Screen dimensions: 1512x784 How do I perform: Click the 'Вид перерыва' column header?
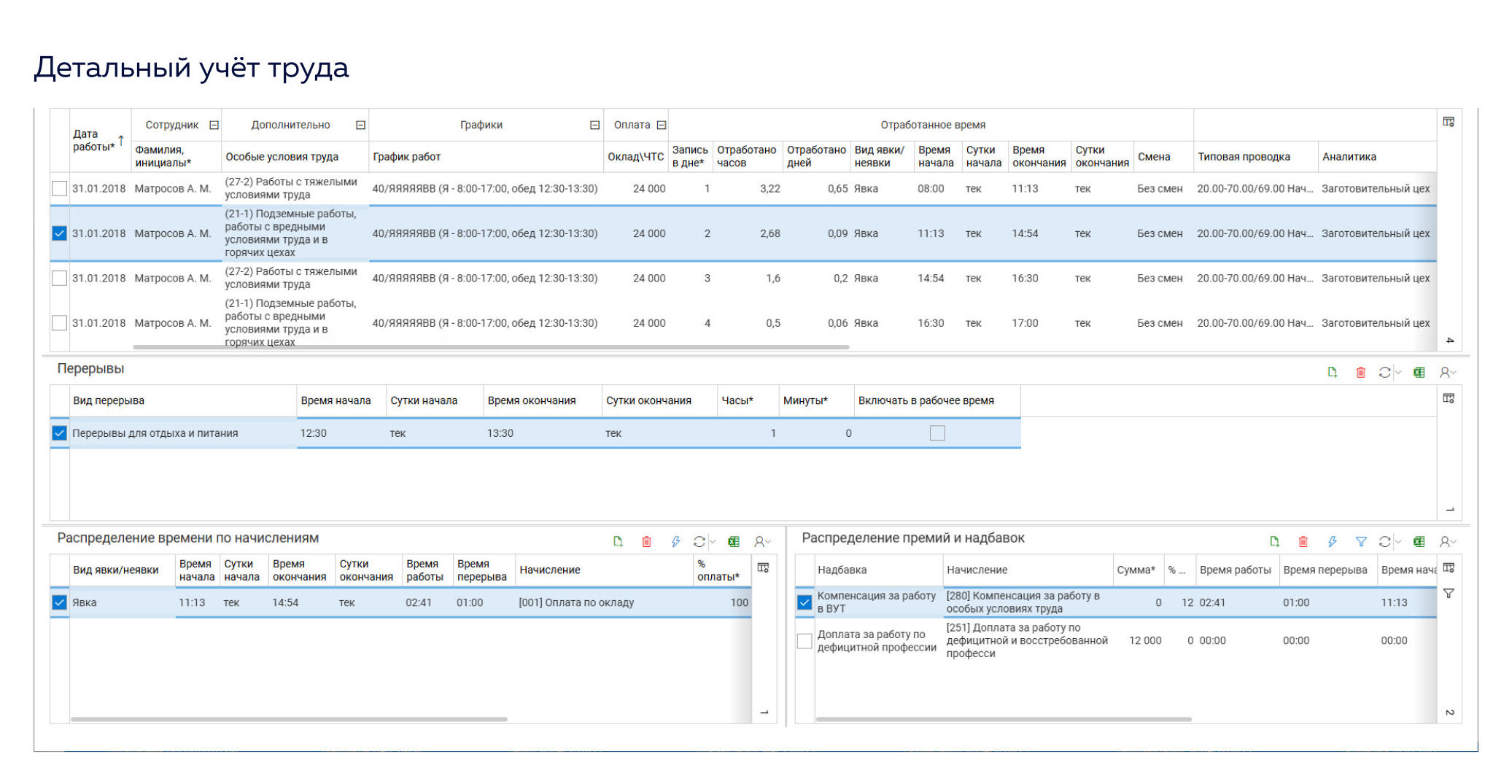(x=109, y=401)
